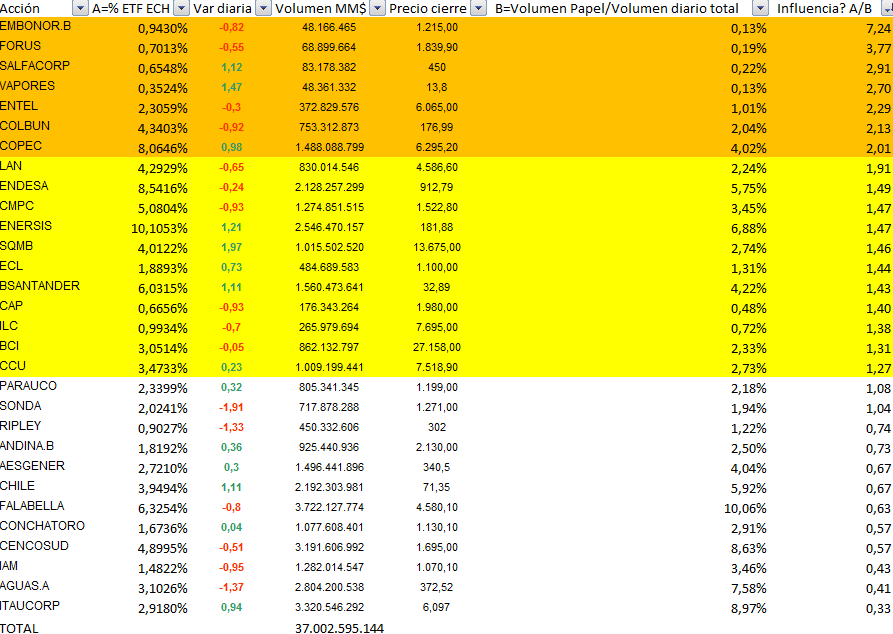Select the ENTEL cell
Image resolution: width=893 pixels, height=634 pixels.
[19, 106]
